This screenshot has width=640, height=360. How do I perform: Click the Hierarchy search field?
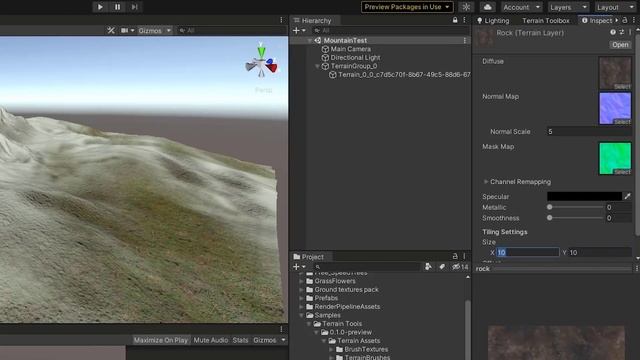tap(390, 31)
